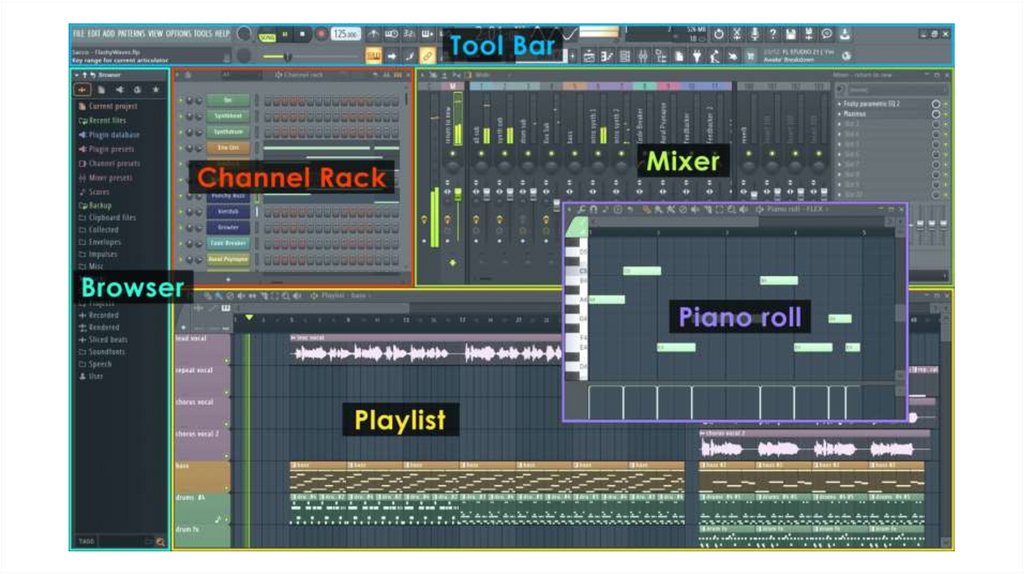
Task: Select the Tape Breaker channel button
Action: (x=228, y=243)
